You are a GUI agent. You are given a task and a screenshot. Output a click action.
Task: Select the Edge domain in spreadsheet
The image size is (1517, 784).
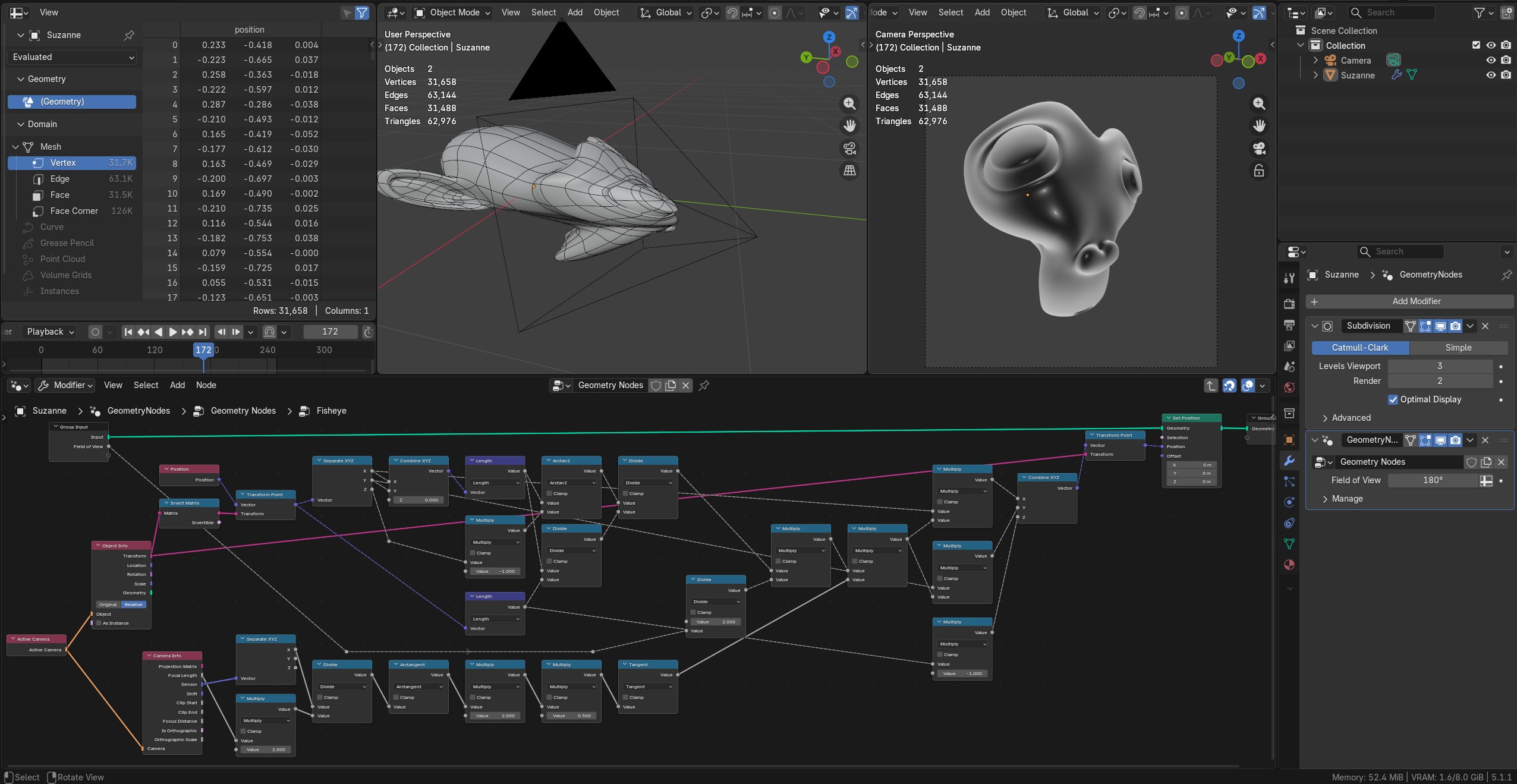point(72,179)
